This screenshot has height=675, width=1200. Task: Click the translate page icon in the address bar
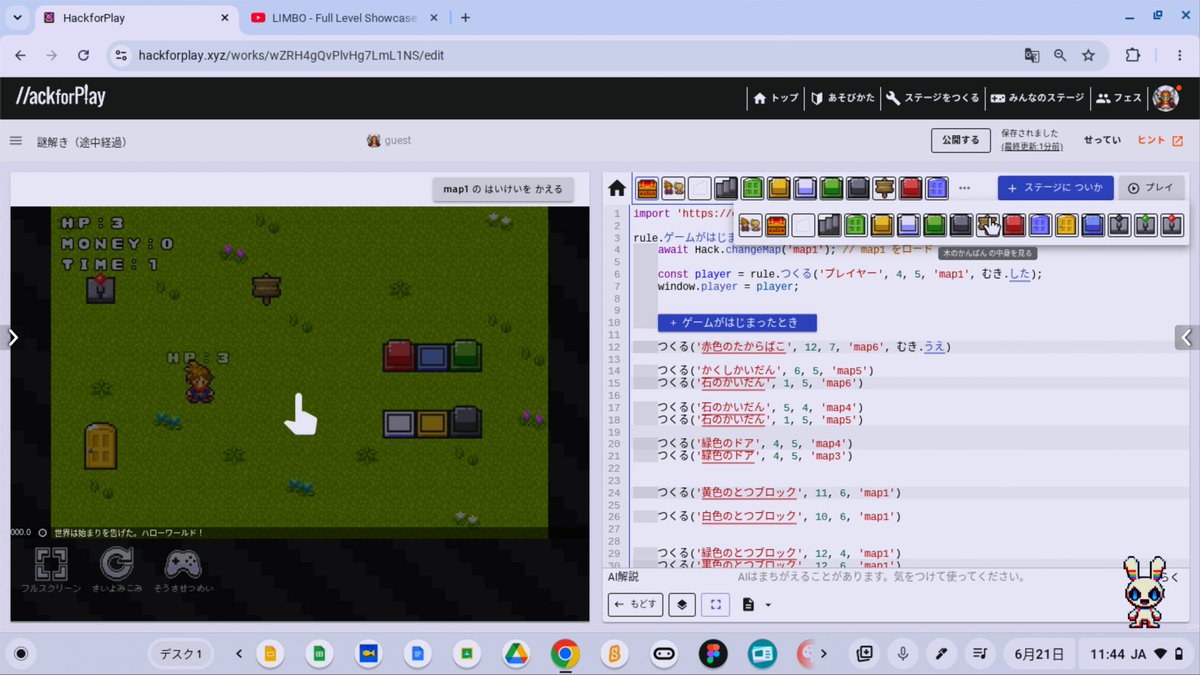1032,55
